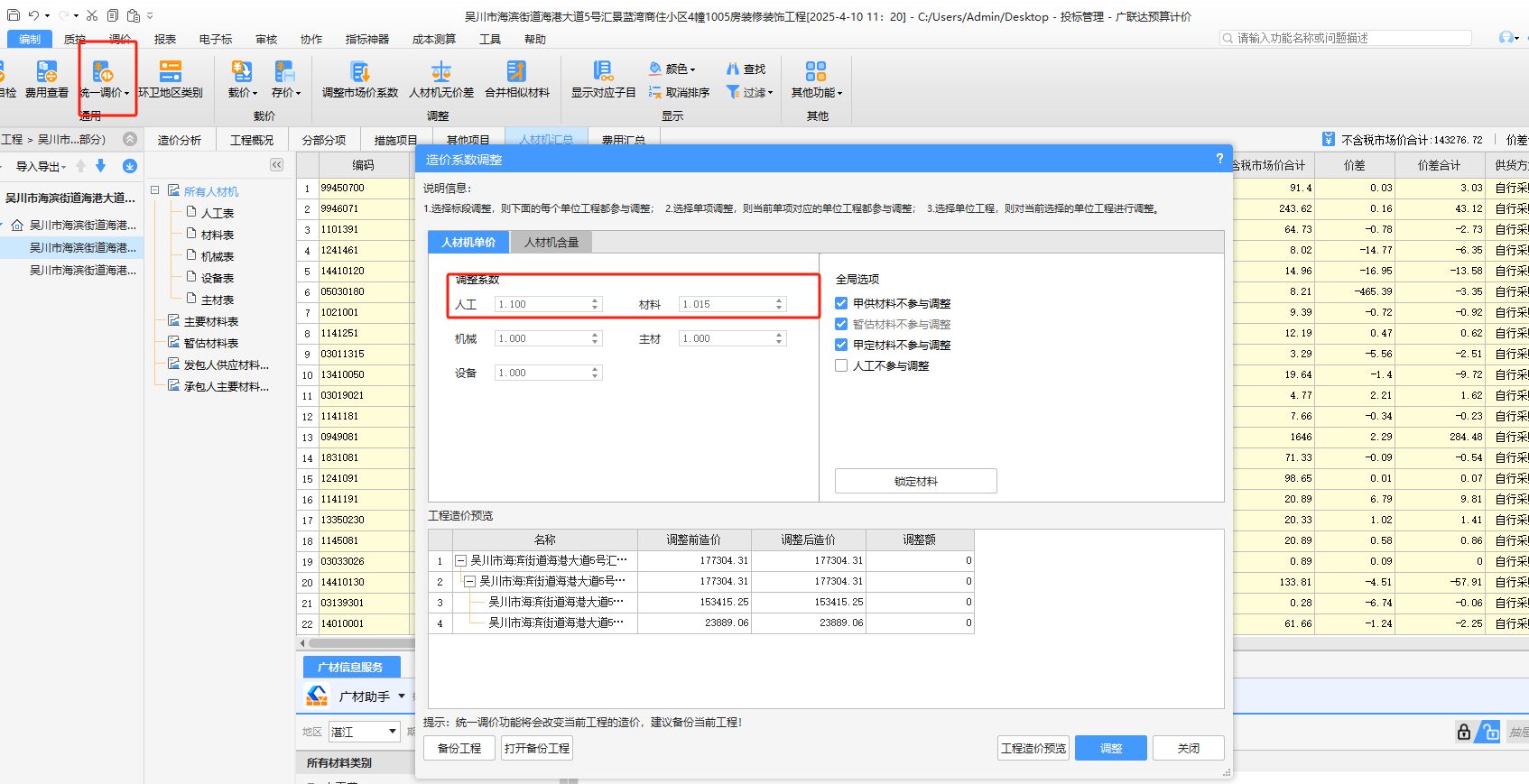Expand the 广材助手 dropdown arrow
The height and width of the screenshot is (784, 1529).
point(402,696)
